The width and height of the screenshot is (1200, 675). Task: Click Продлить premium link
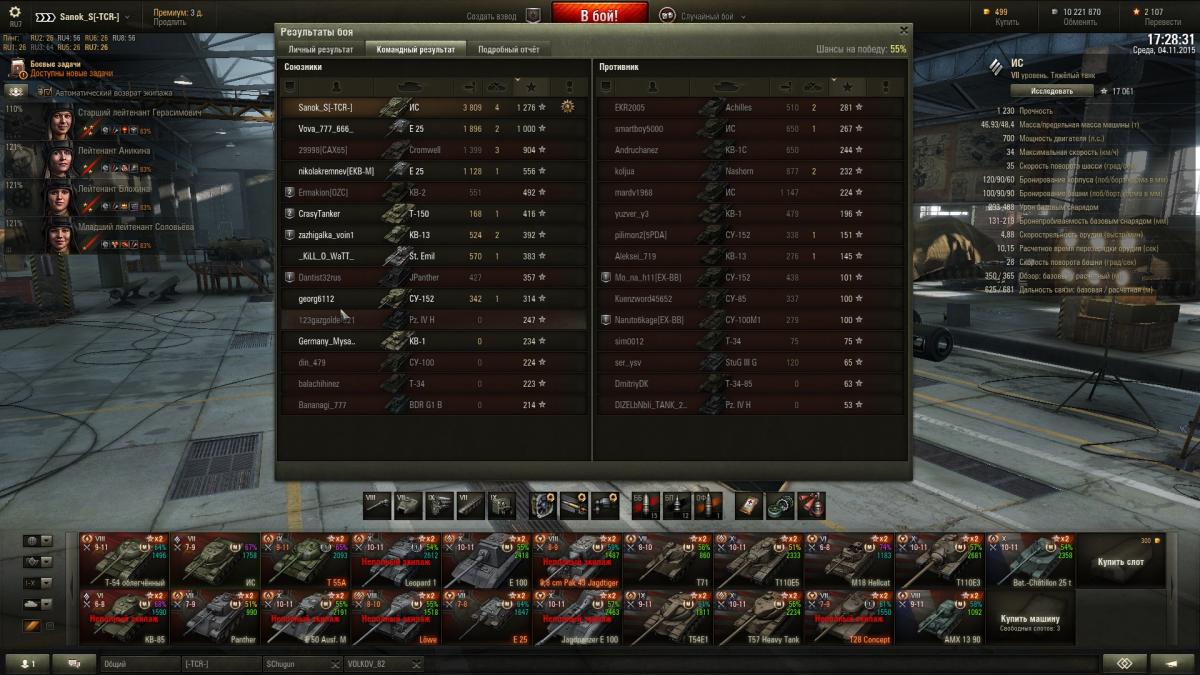(x=169, y=22)
